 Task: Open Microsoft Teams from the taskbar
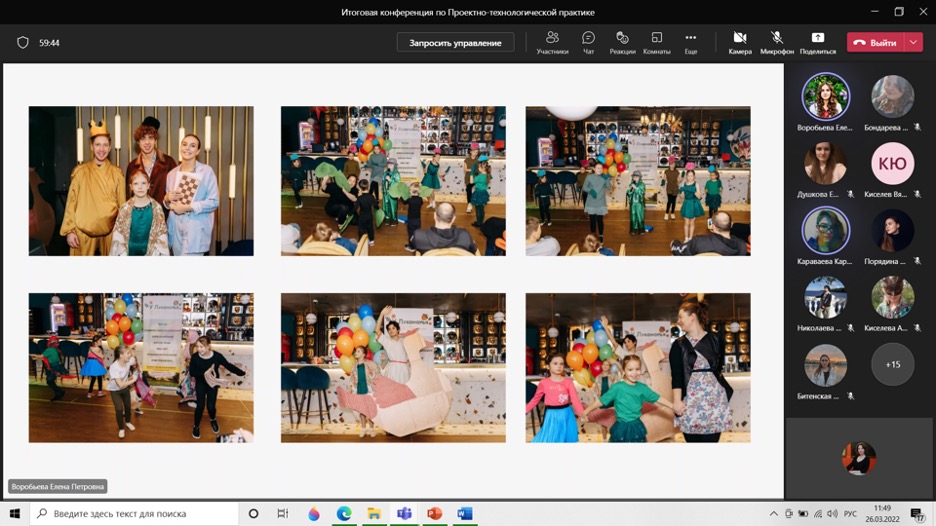404,513
